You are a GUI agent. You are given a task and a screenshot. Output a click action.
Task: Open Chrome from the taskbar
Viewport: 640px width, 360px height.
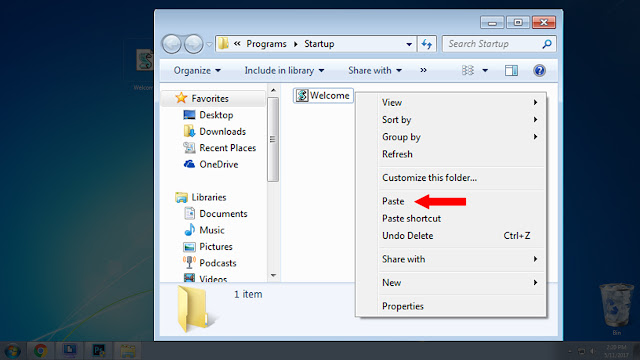point(40,351)
